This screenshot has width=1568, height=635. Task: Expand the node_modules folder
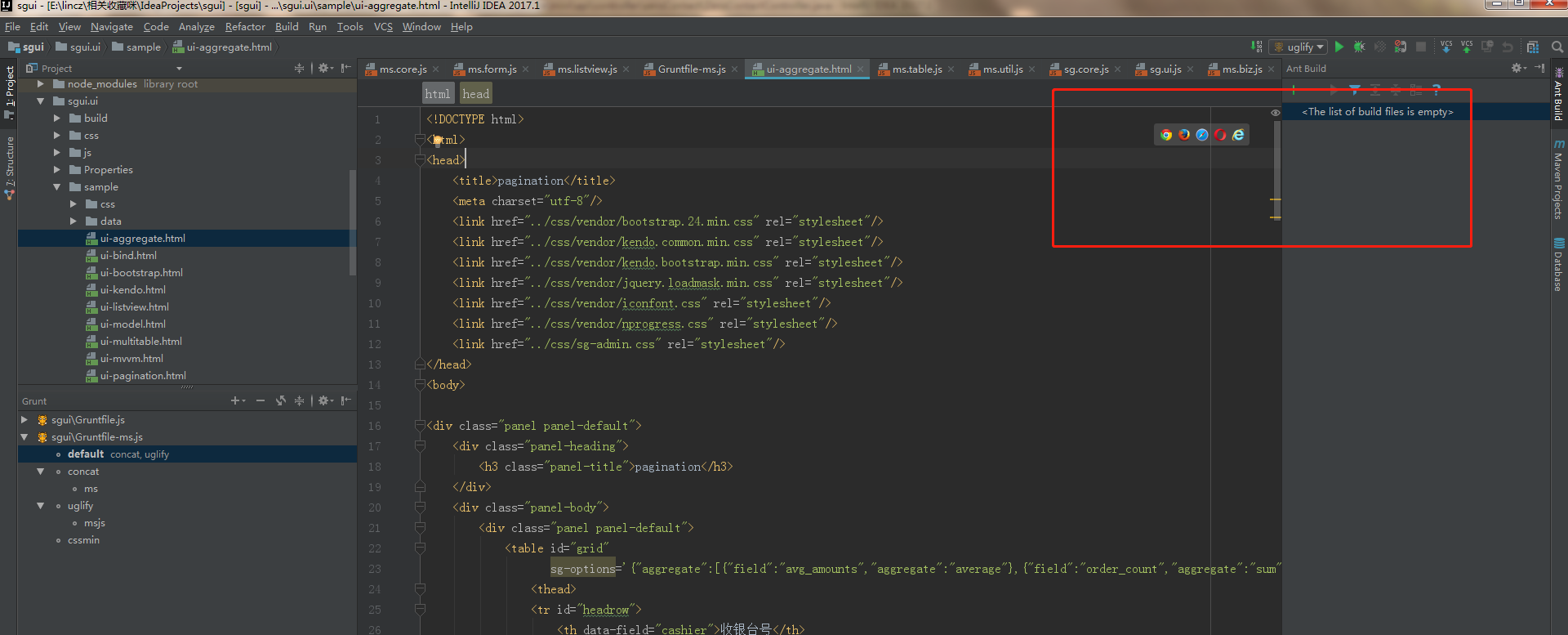tap(40, 84)
